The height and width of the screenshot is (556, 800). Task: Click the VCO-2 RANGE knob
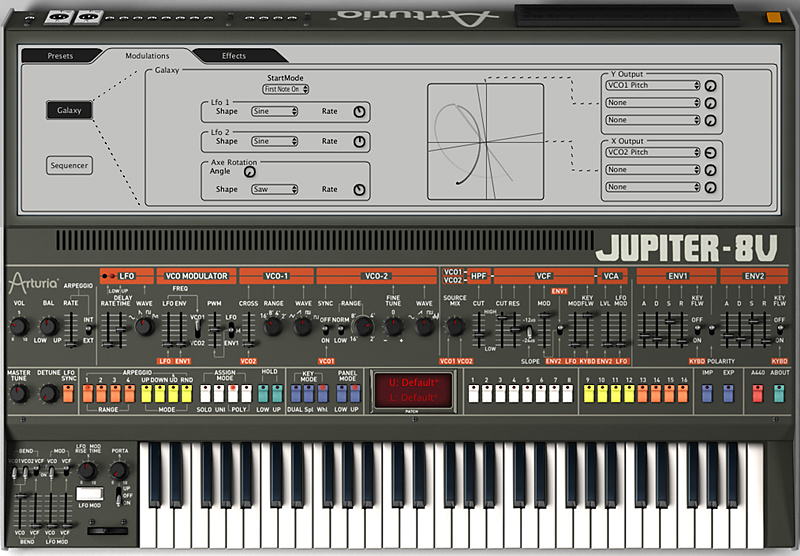click(x=363, y=325)
